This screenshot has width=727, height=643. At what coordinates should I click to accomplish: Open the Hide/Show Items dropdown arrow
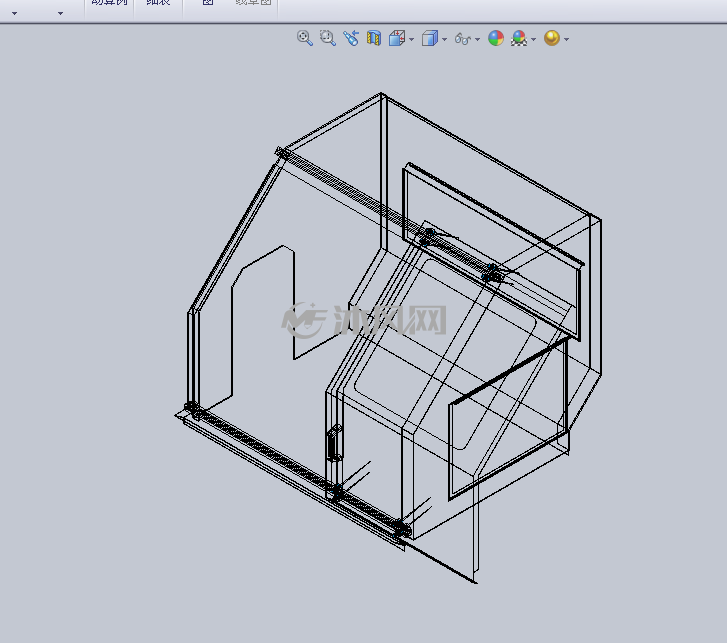478,39
